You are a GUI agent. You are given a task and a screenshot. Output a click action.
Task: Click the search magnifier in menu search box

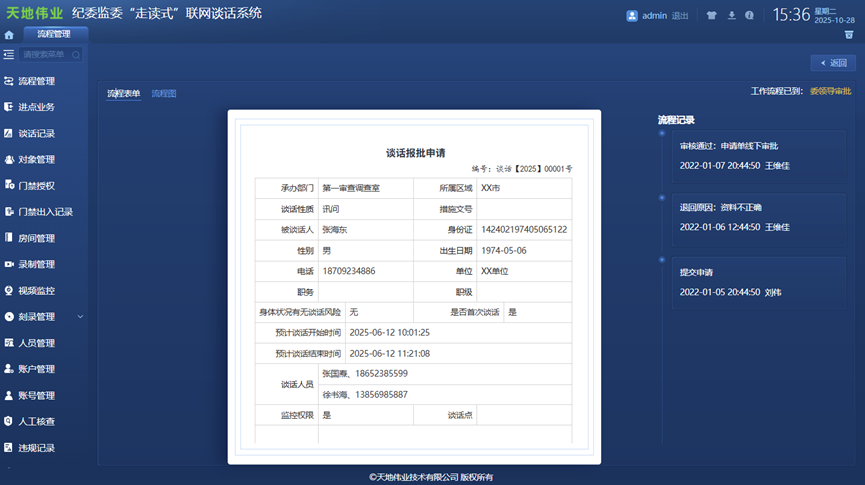click(76, 55)
